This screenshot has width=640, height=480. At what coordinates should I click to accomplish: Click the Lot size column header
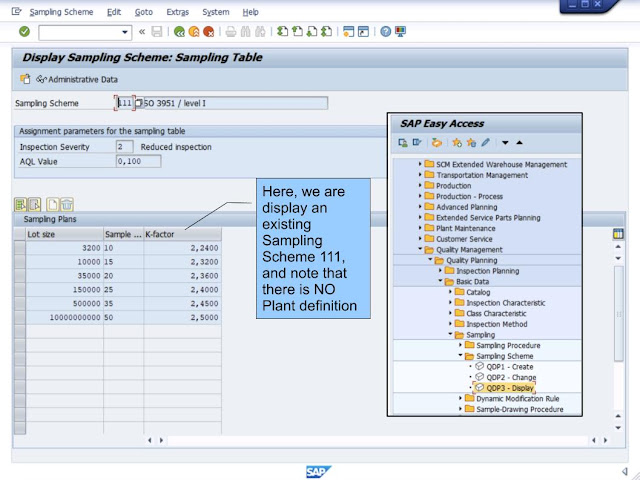point(64,234)
